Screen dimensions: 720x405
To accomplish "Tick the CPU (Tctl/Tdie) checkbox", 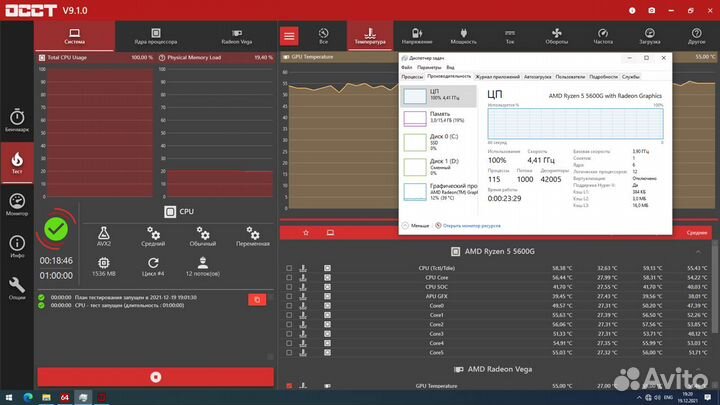I will pos(289,268).
